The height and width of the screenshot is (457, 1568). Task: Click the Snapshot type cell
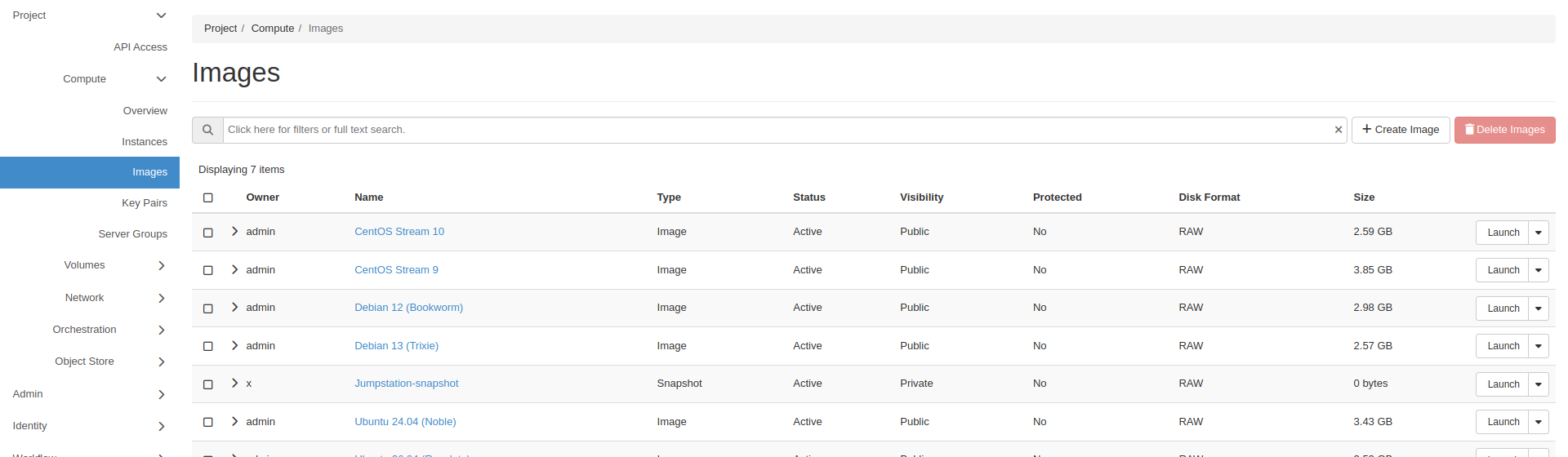pos(679,384)
